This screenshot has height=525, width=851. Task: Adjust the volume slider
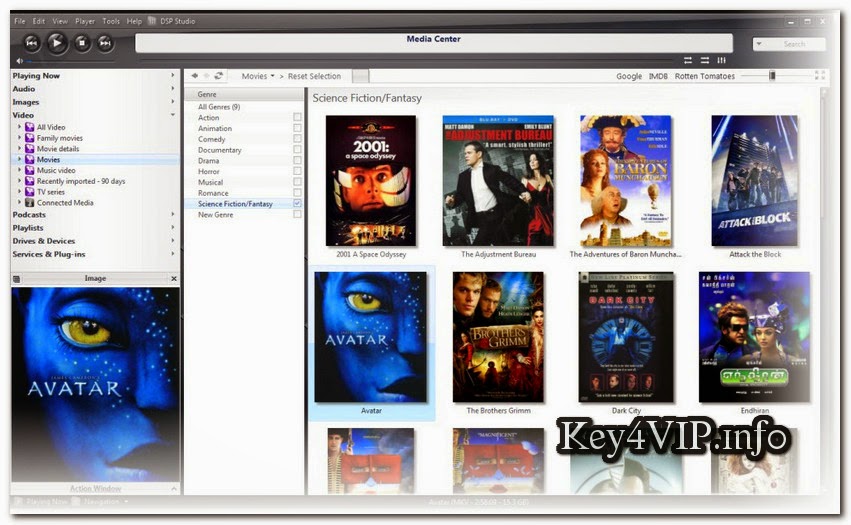coord(71,61)
